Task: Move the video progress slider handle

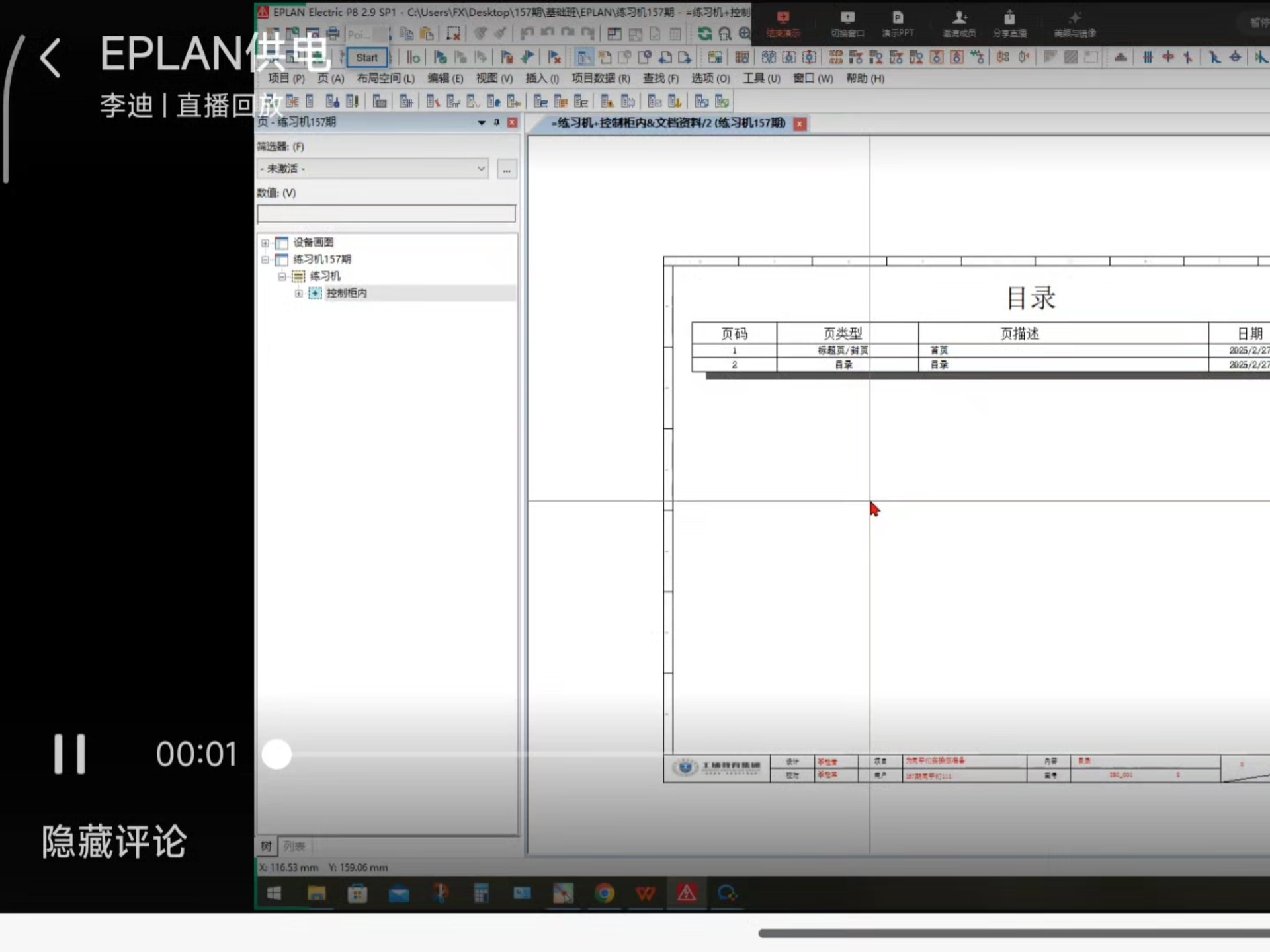Action: coord(276,754)
